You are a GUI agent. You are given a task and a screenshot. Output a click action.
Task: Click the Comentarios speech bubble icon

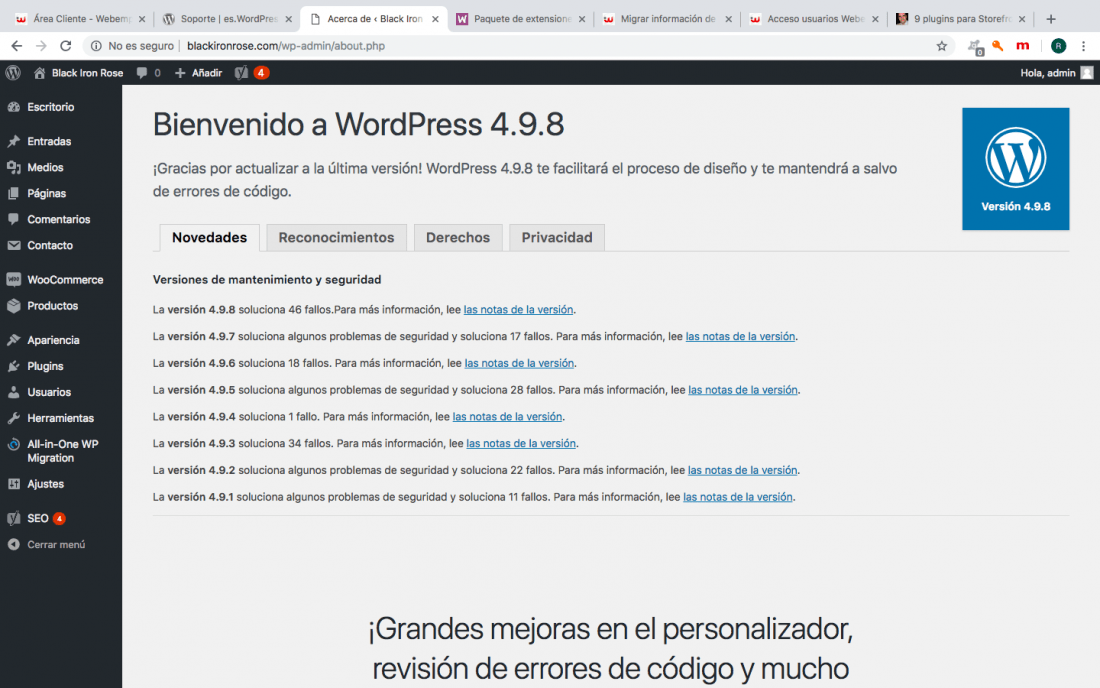click(13, 220)
